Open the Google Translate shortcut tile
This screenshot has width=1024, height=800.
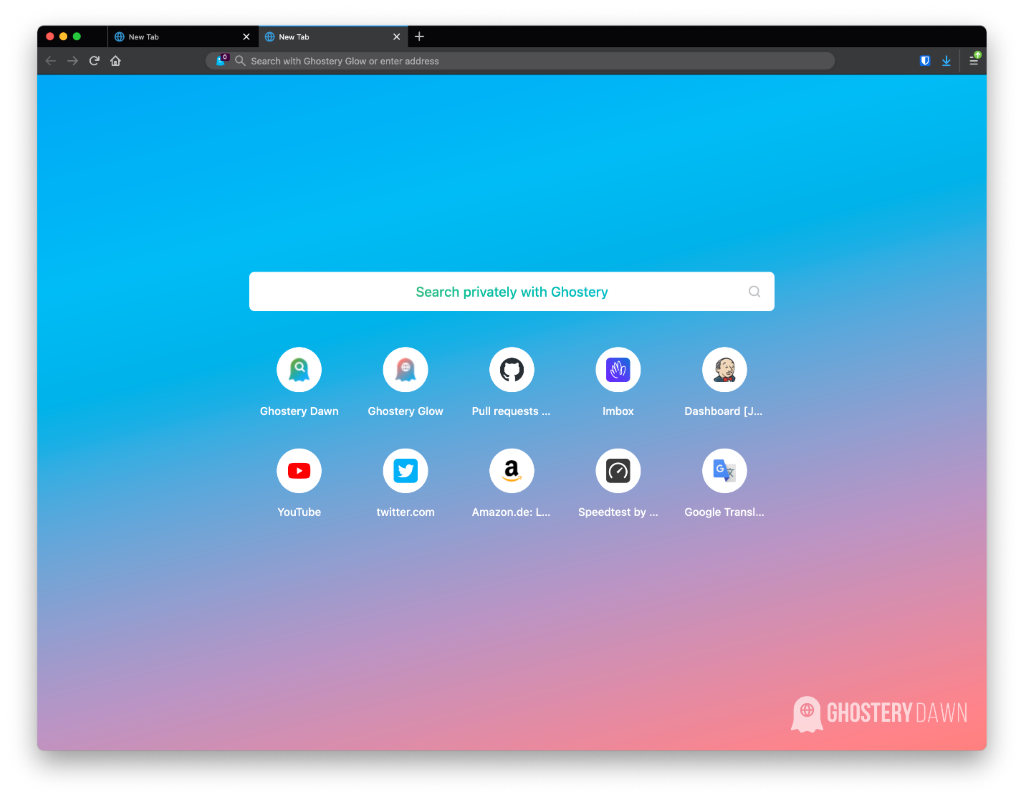click(724, 471)
